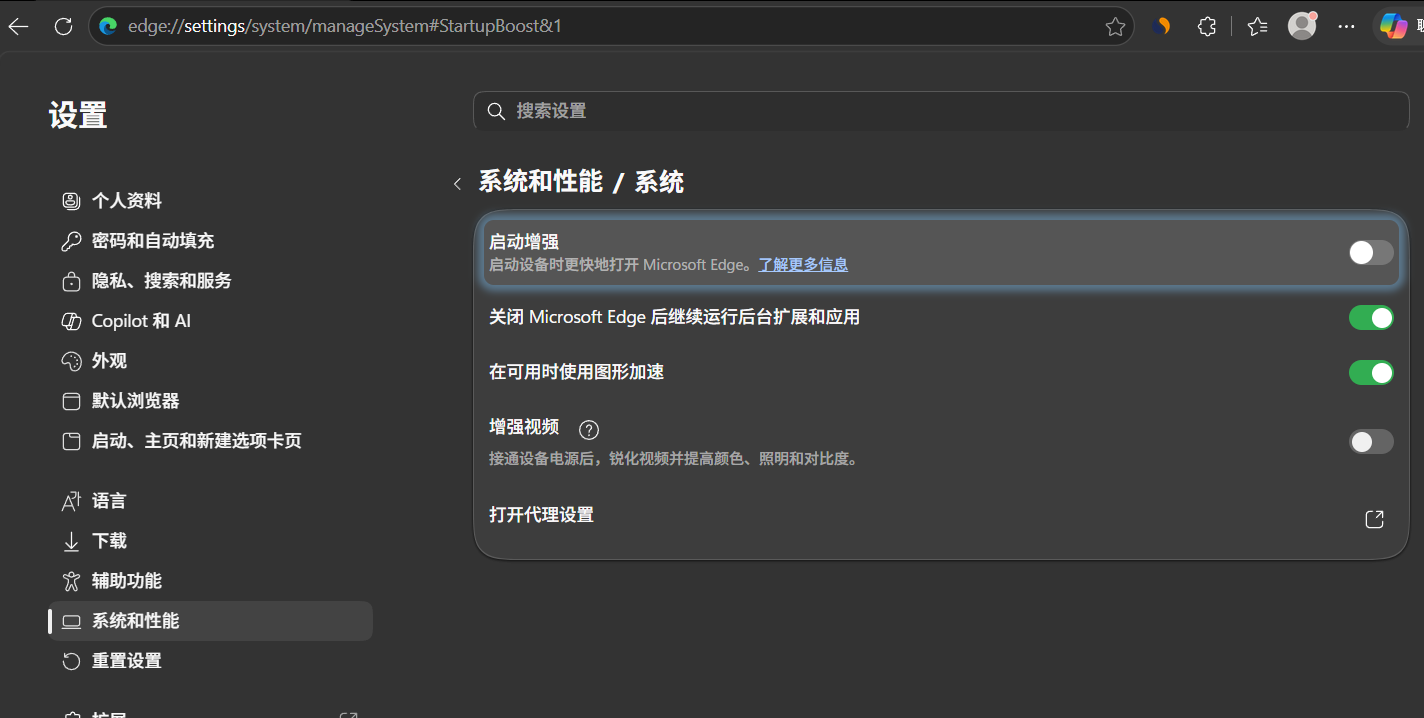The width and height of the screenshot is (1424, 718).
Task: Go to 语言 settings
Action: [x=210, y=501]
